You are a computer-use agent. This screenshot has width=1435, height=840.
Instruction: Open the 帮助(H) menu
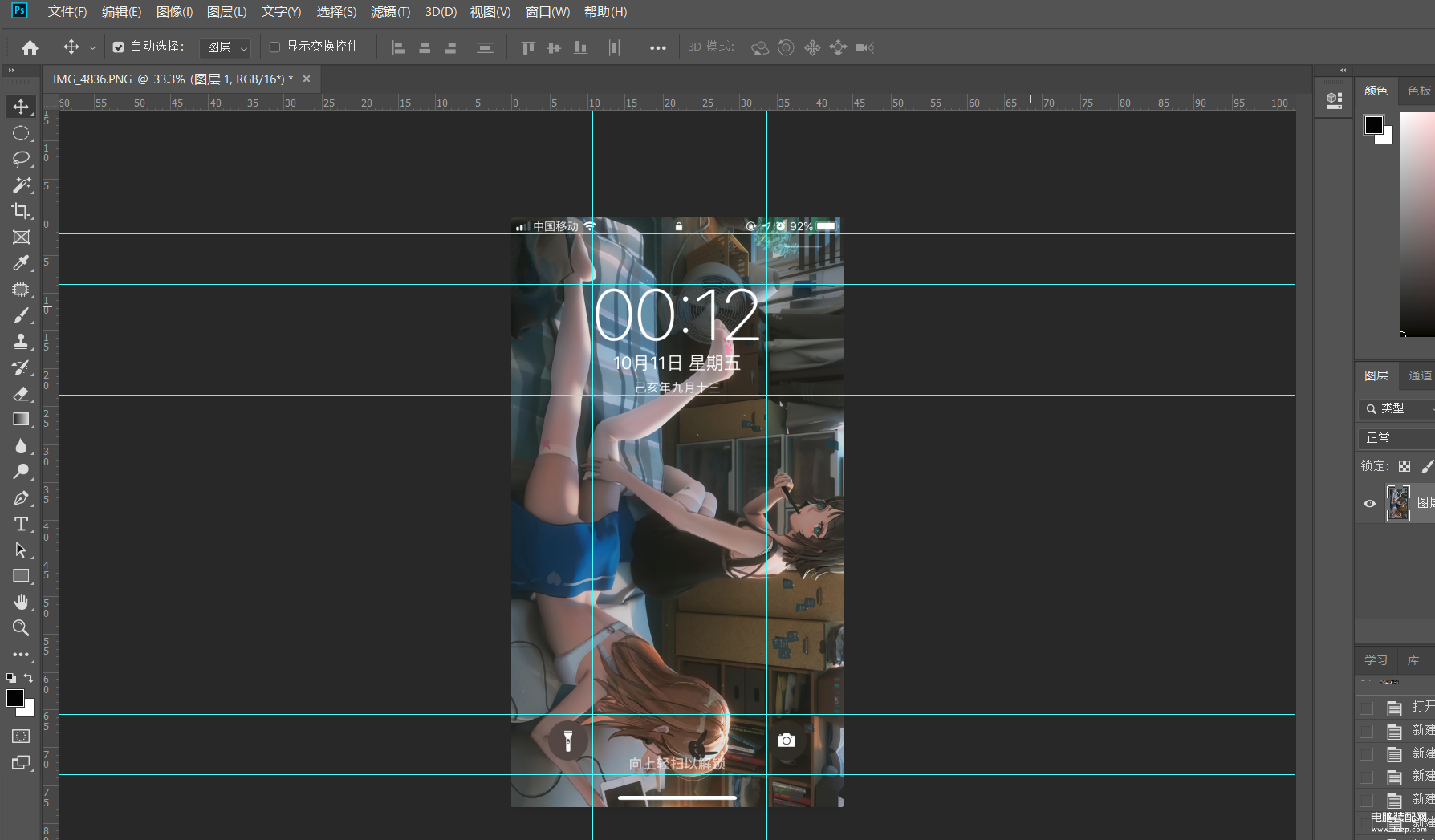(606, 12)
